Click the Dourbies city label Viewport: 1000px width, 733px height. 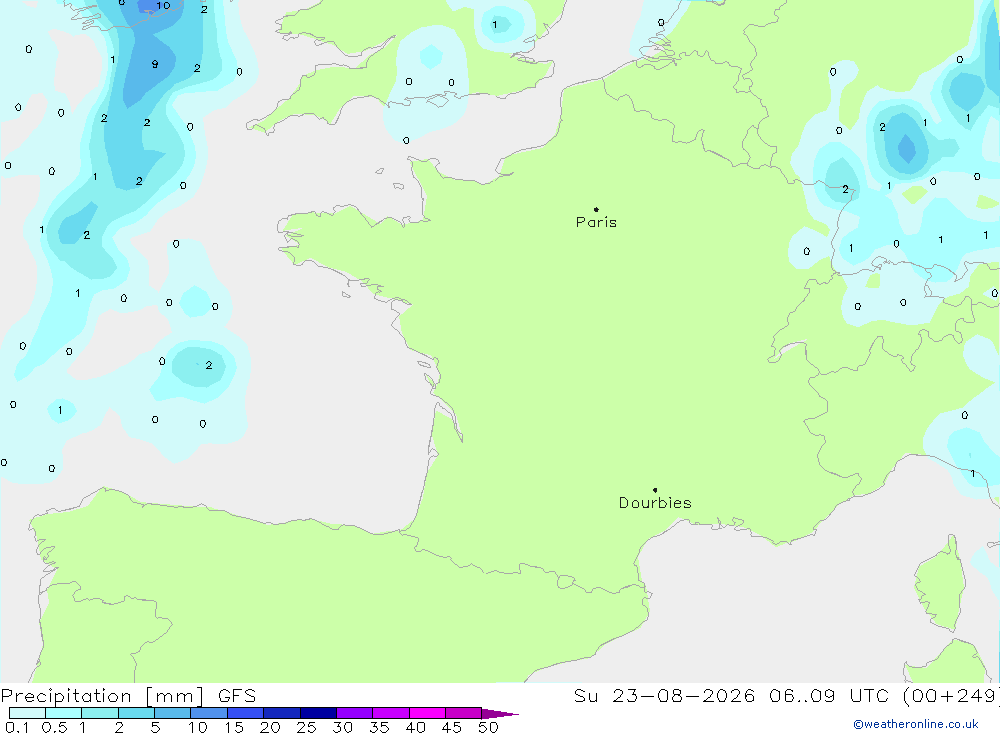click(655, 503)
